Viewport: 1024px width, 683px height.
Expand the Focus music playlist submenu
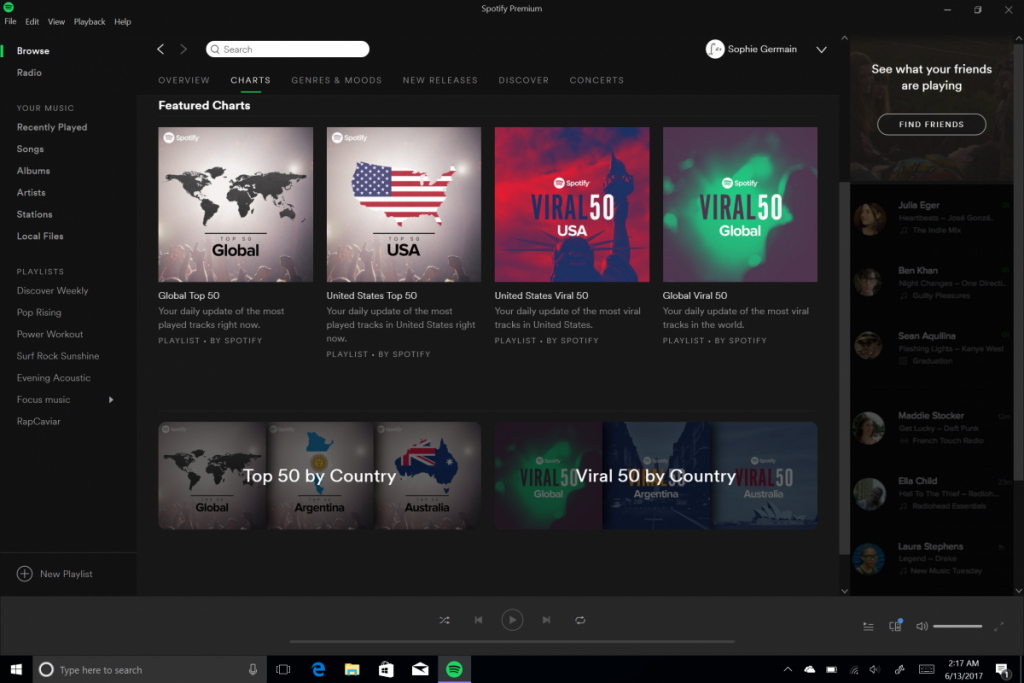pyautogui.click(x=111, y=399)
